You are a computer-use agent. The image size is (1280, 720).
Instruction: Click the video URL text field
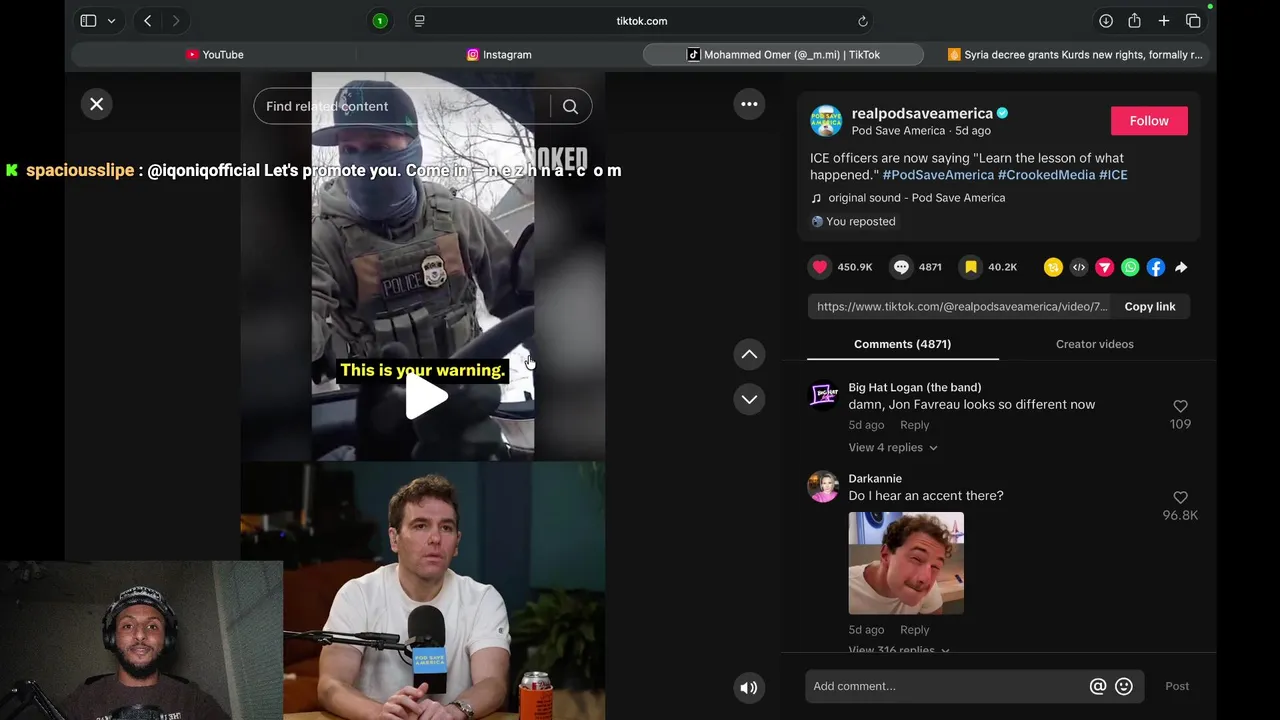point(962,306)
